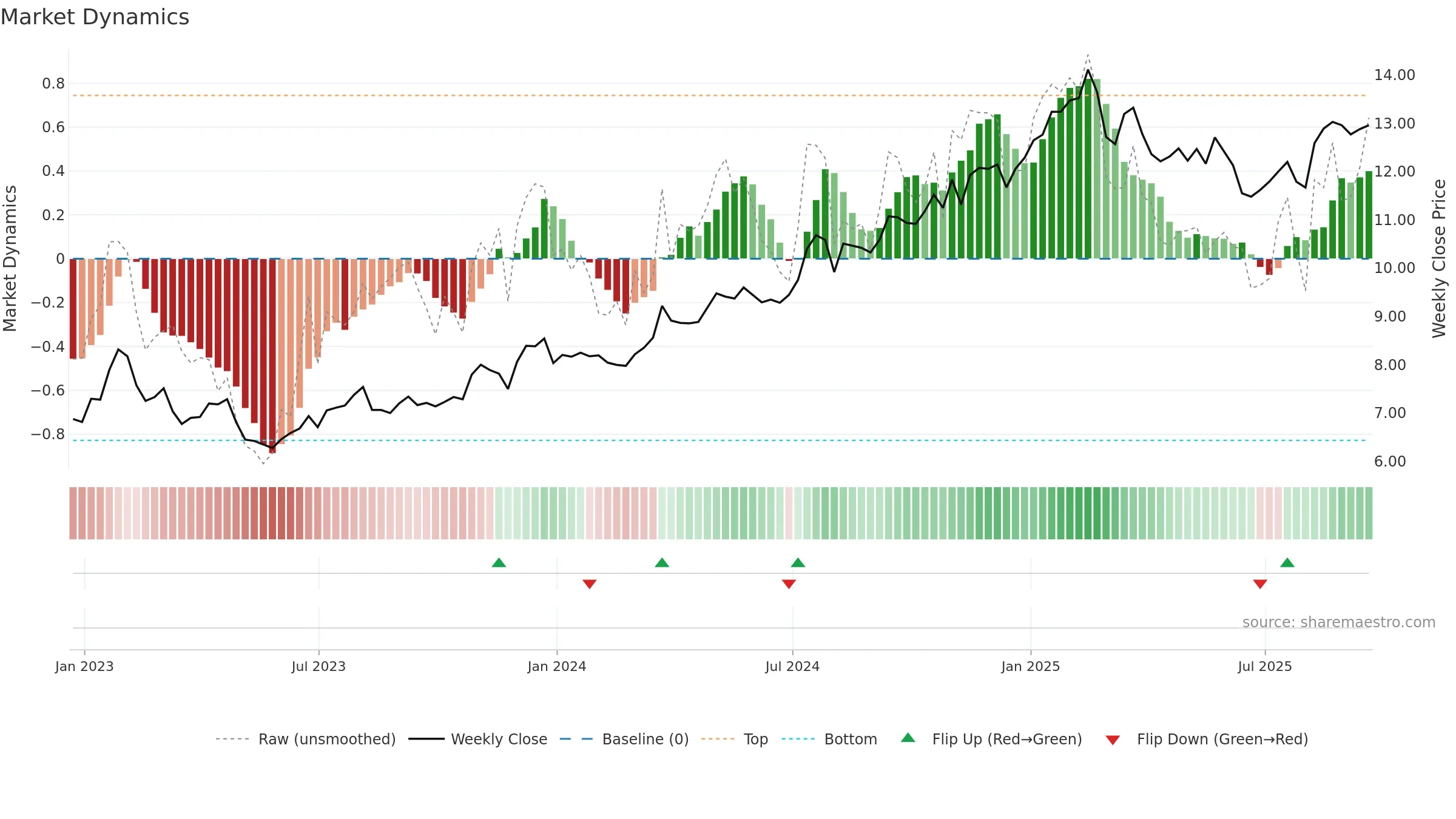The width and height of the screenshot is (1456, 819).
Task: Click the green flip-up marker just after Jul 2024
Action: pos(798,562)
